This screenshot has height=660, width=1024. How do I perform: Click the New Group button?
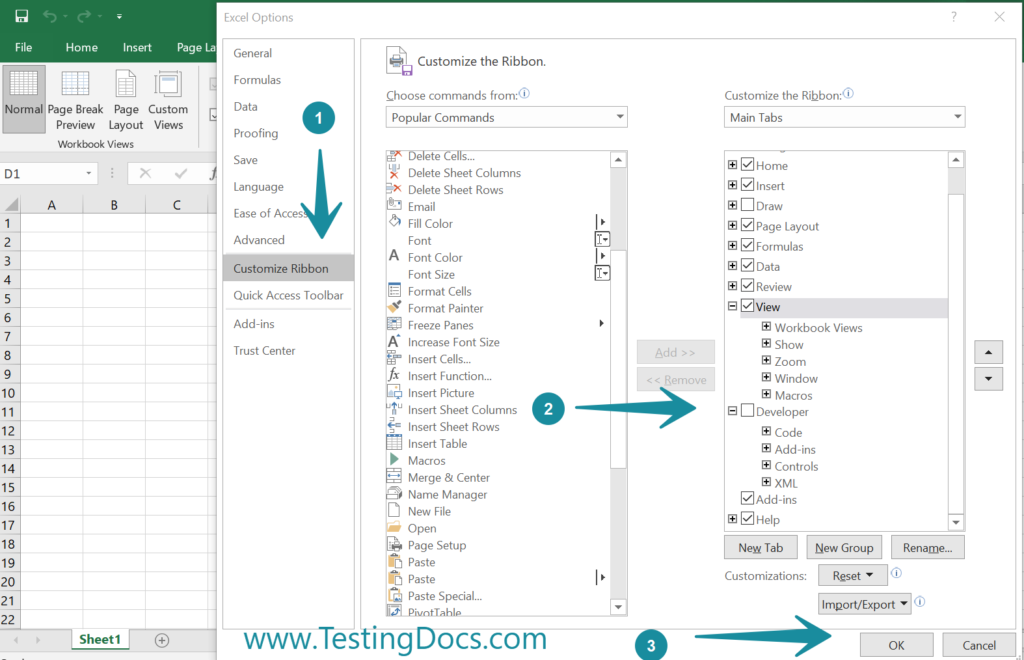click(843, 547)
